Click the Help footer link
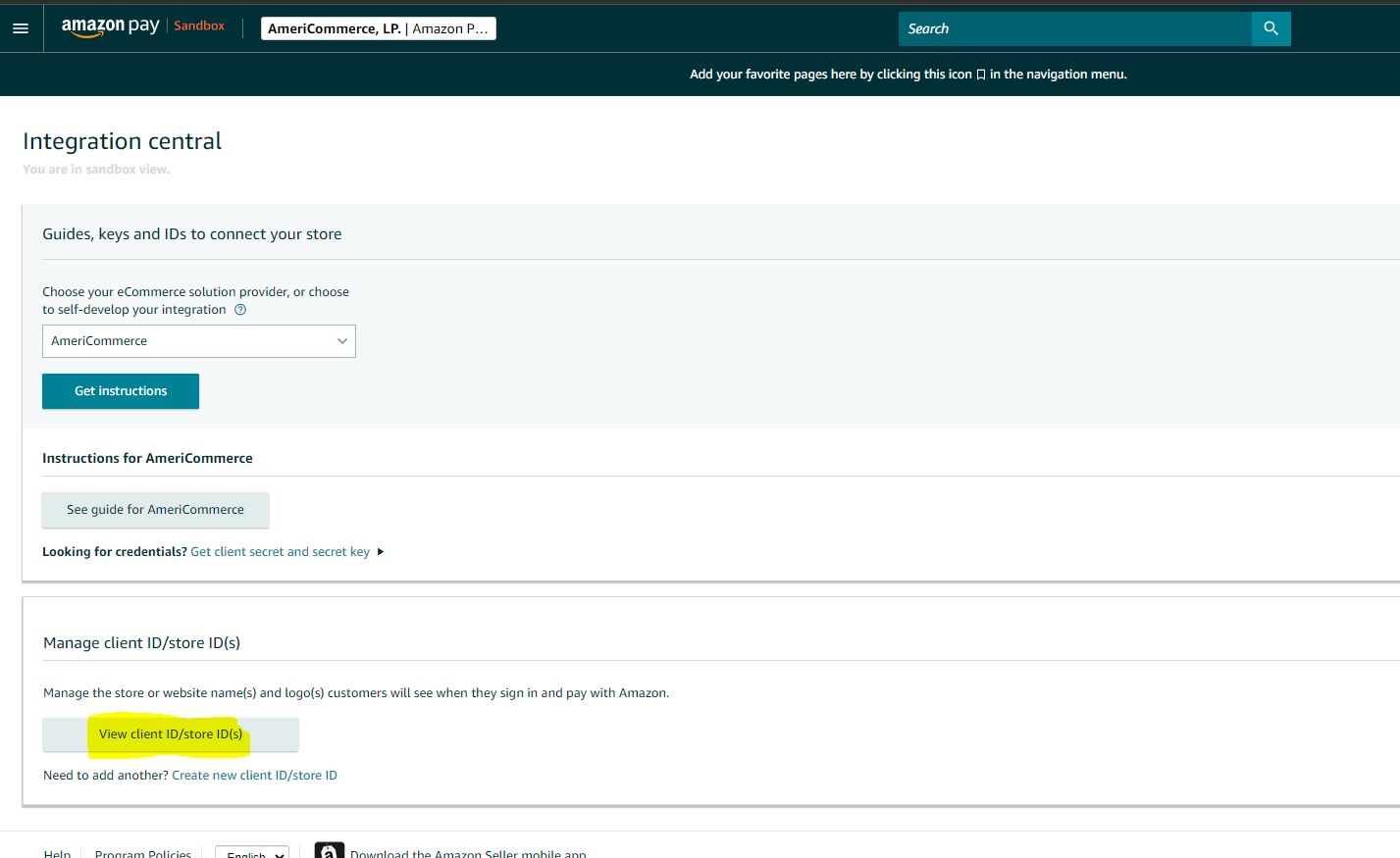The width and height of the screenshot is (1400, 858). coord(57,852)
